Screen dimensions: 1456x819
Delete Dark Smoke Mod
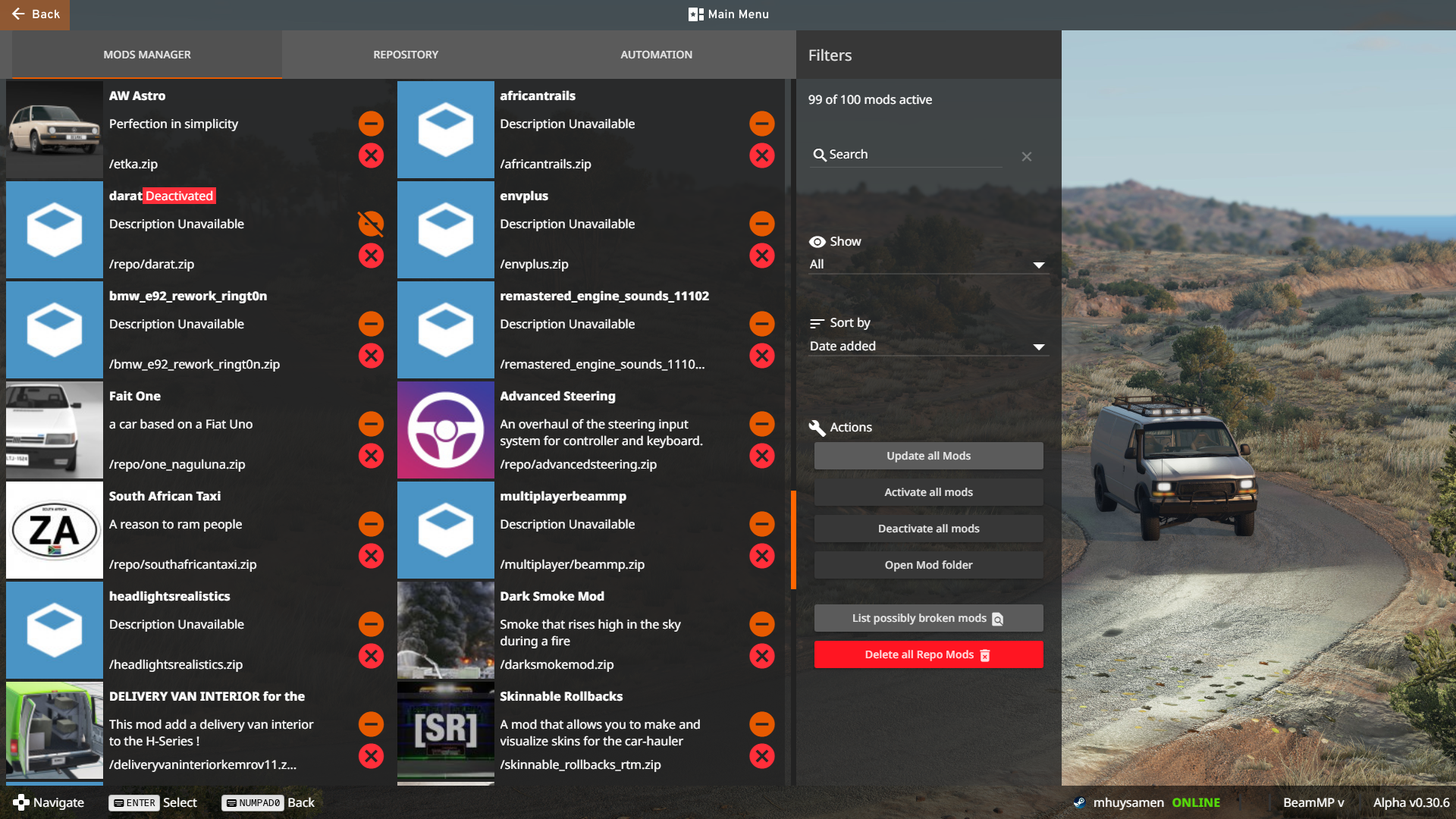pos(762,656)
